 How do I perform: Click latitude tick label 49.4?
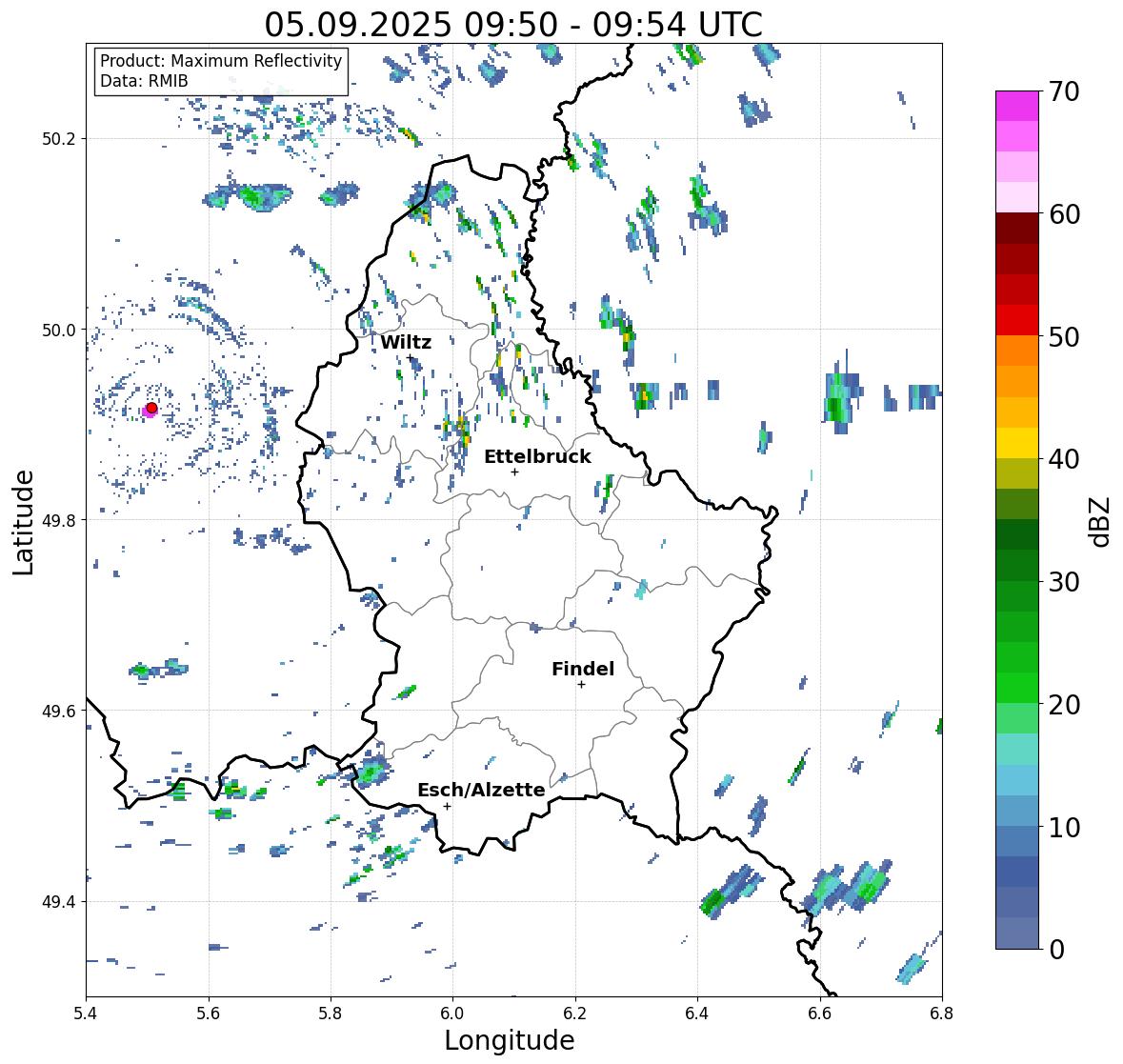coord(59,902)
